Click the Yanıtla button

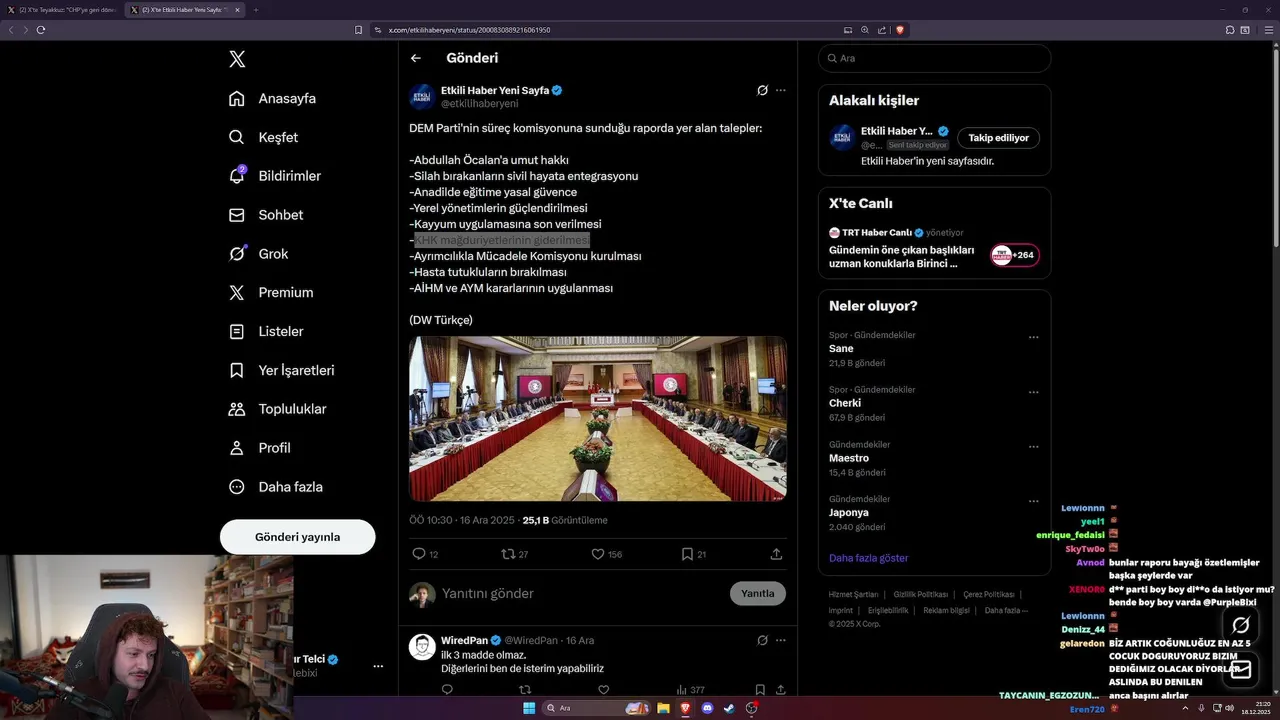point(758,593)
